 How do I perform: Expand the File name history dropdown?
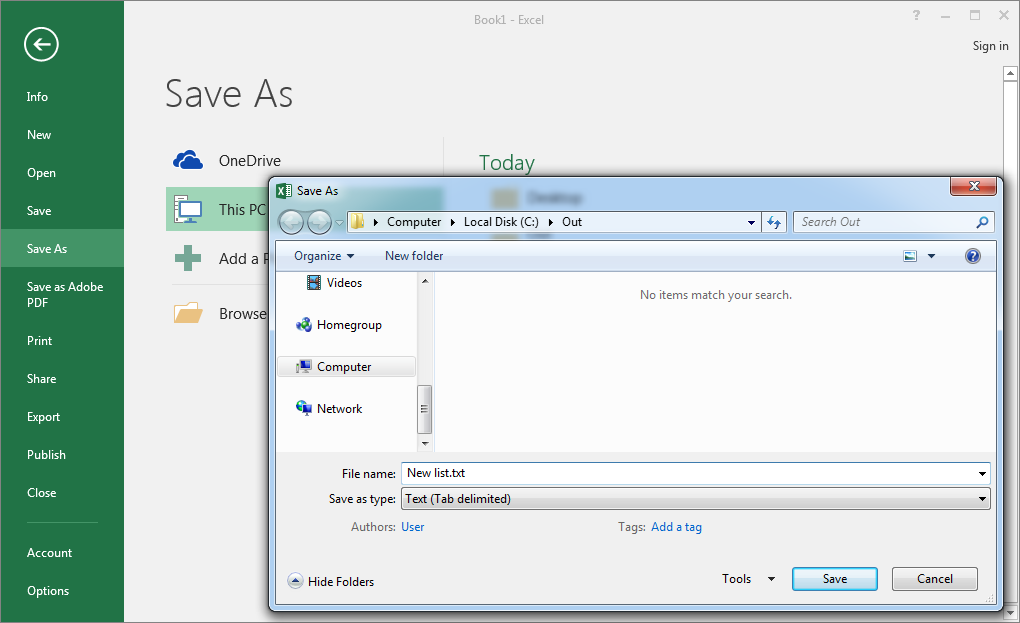pyautogui.click(x=982, y=473)
